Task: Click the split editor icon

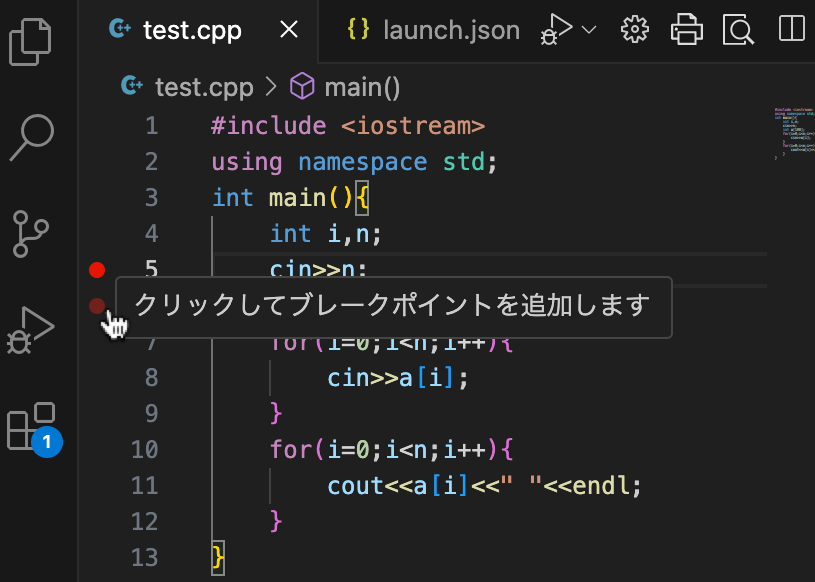Action: [791, 30]
